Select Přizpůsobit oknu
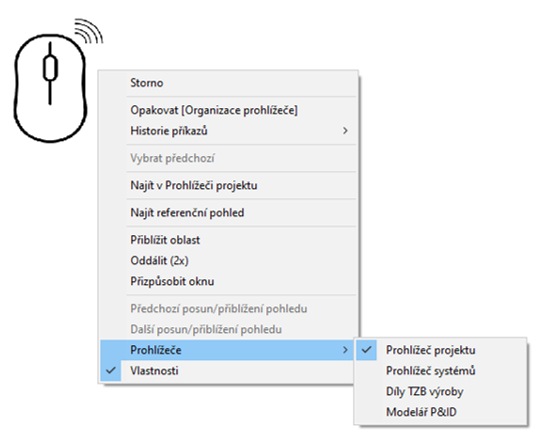This screenshot has height=439, width=541. point(228,281)
